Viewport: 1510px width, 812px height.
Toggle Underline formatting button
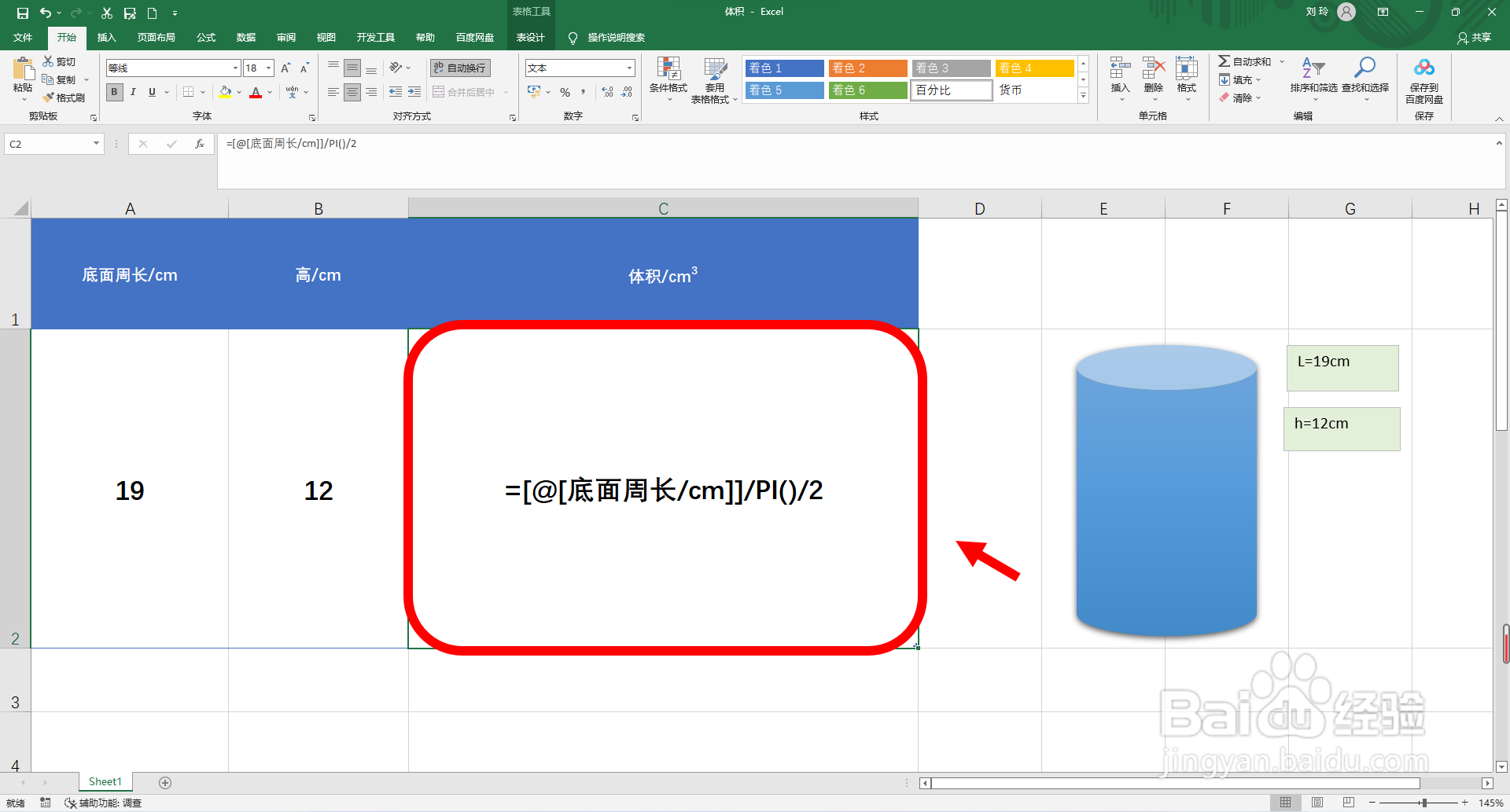[152, 92]
